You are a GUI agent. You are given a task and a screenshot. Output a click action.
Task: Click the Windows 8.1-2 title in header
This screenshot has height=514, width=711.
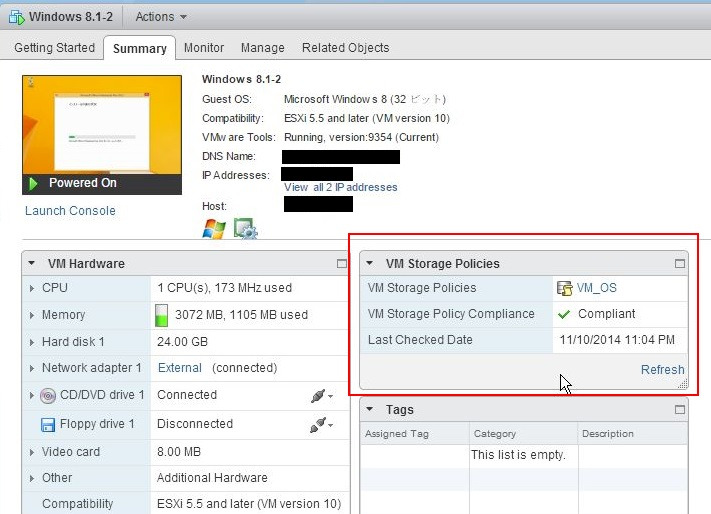click(x=71, y=17)
